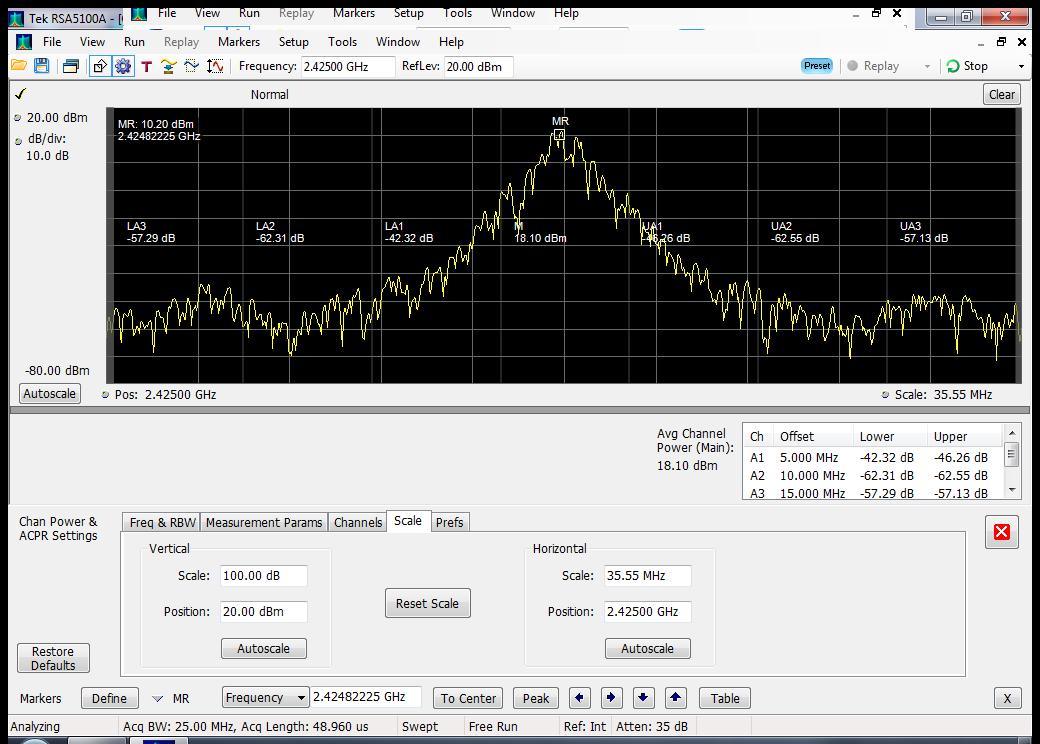Move marker to next peak left arrow
The height and width of the screenshot is (744, 1040).
580,698
